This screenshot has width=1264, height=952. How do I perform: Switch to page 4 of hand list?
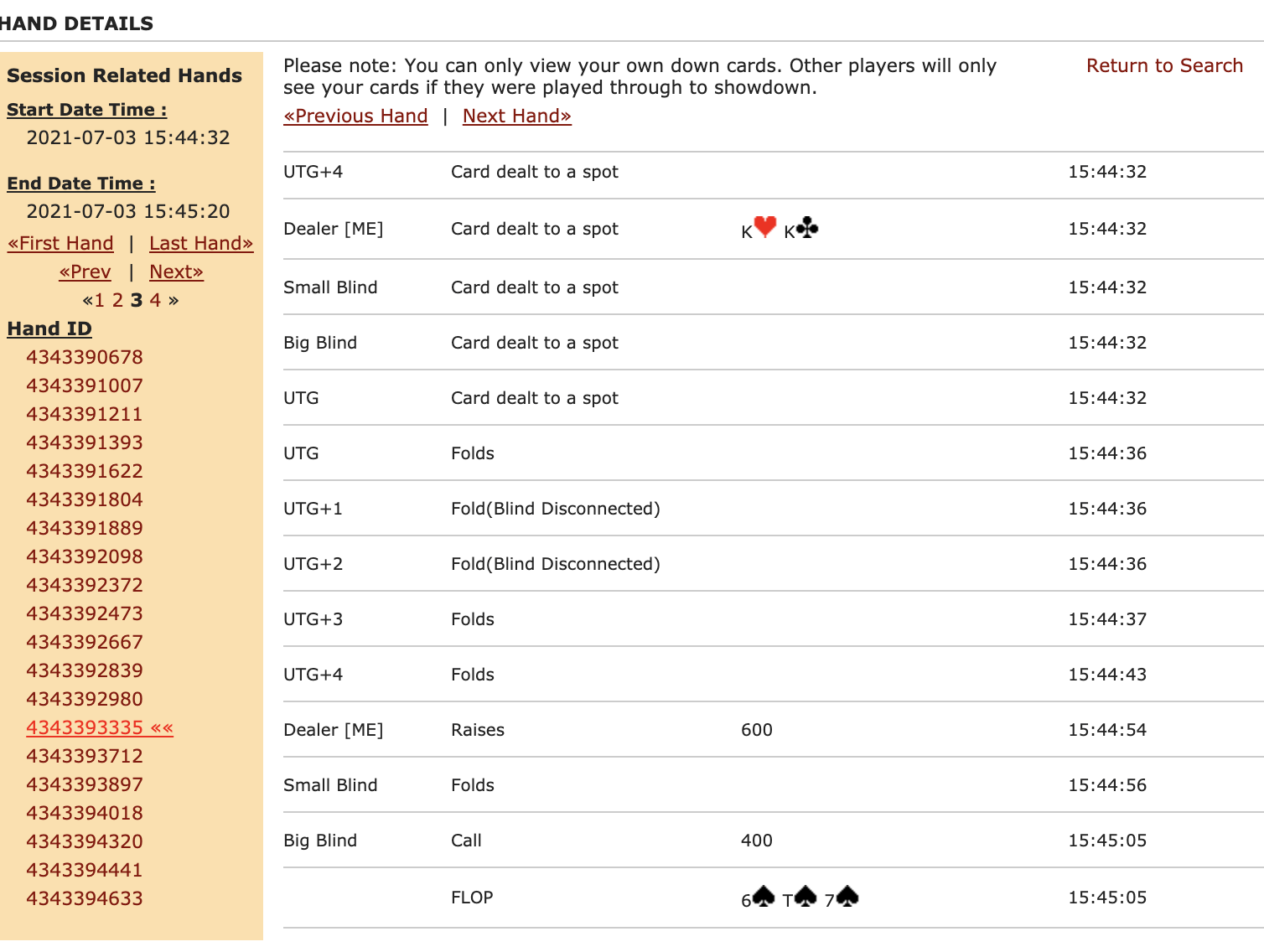tap(155, 300)
